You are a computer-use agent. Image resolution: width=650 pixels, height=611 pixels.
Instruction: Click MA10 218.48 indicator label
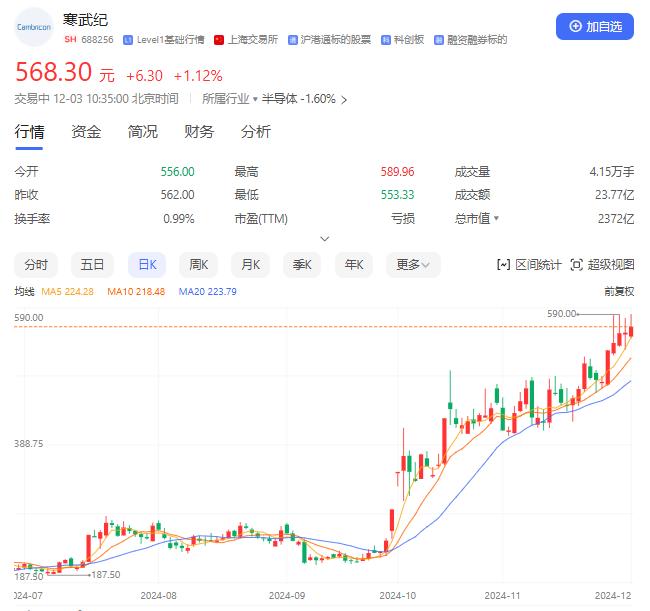pyautogui.click(x=136, y=292)
